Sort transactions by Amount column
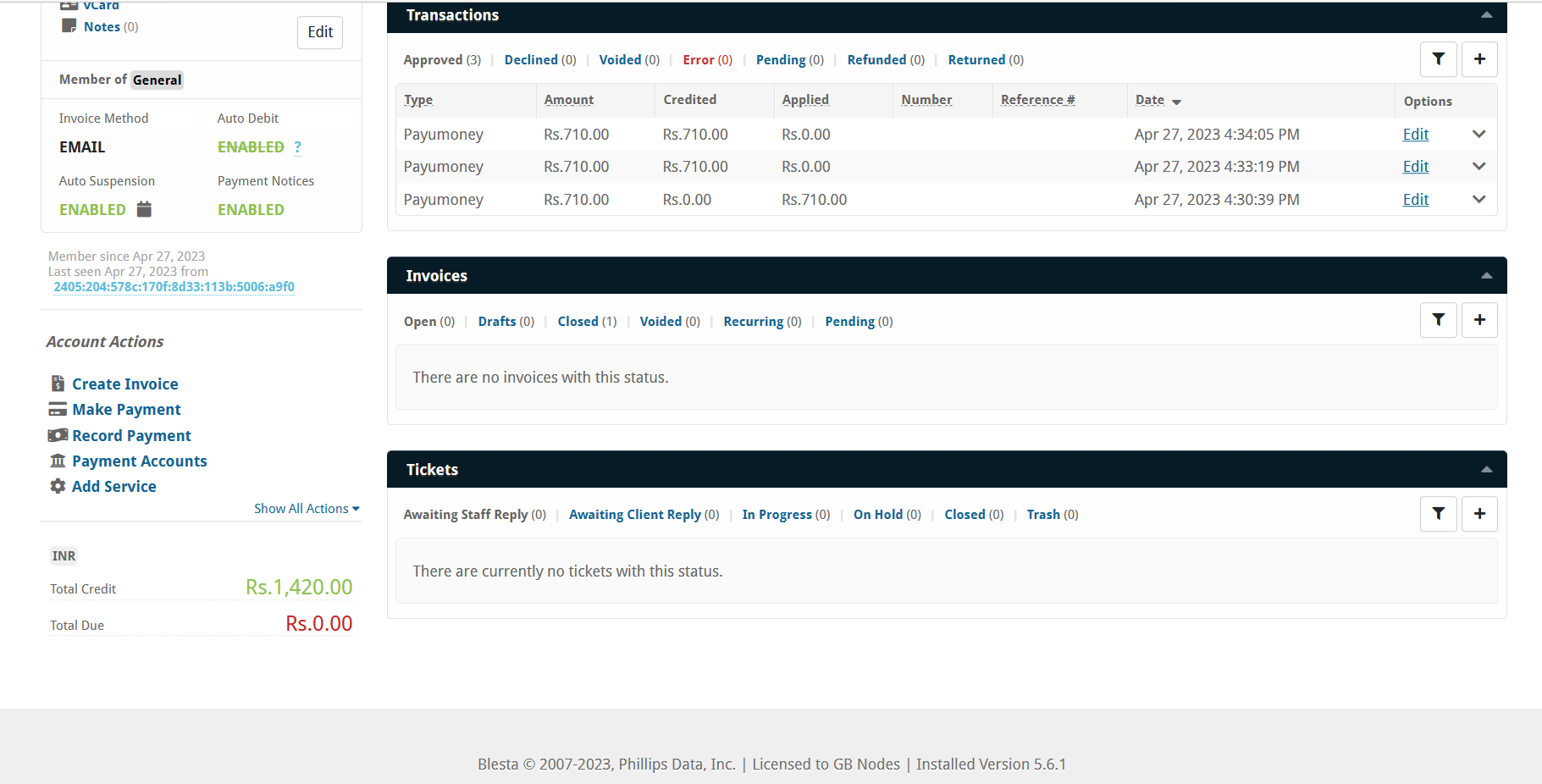This screenshot has height=784, width=1542. pos(569,100)
